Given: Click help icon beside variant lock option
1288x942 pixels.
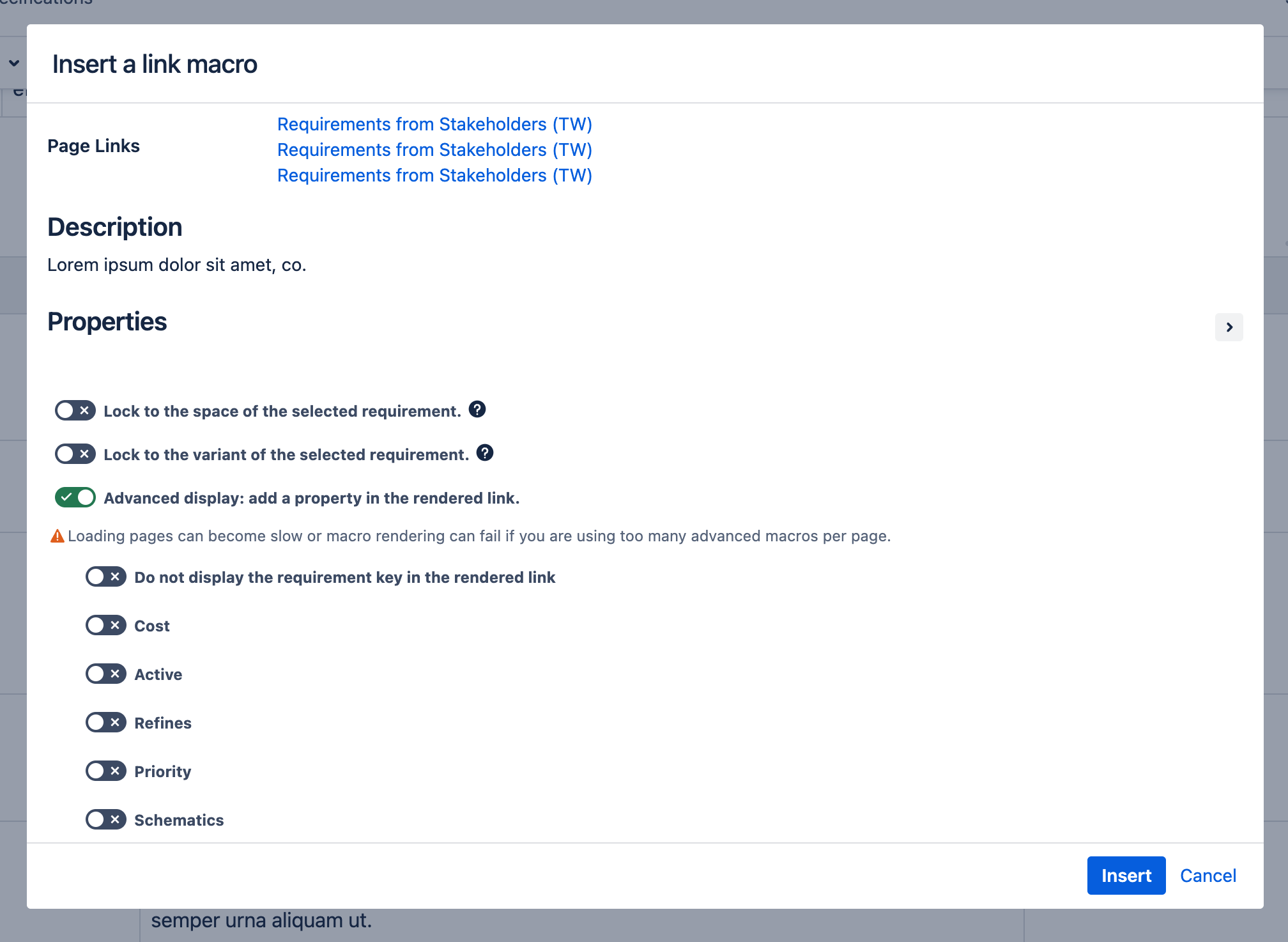Looking at the screenshot, I should coord(485,452).
